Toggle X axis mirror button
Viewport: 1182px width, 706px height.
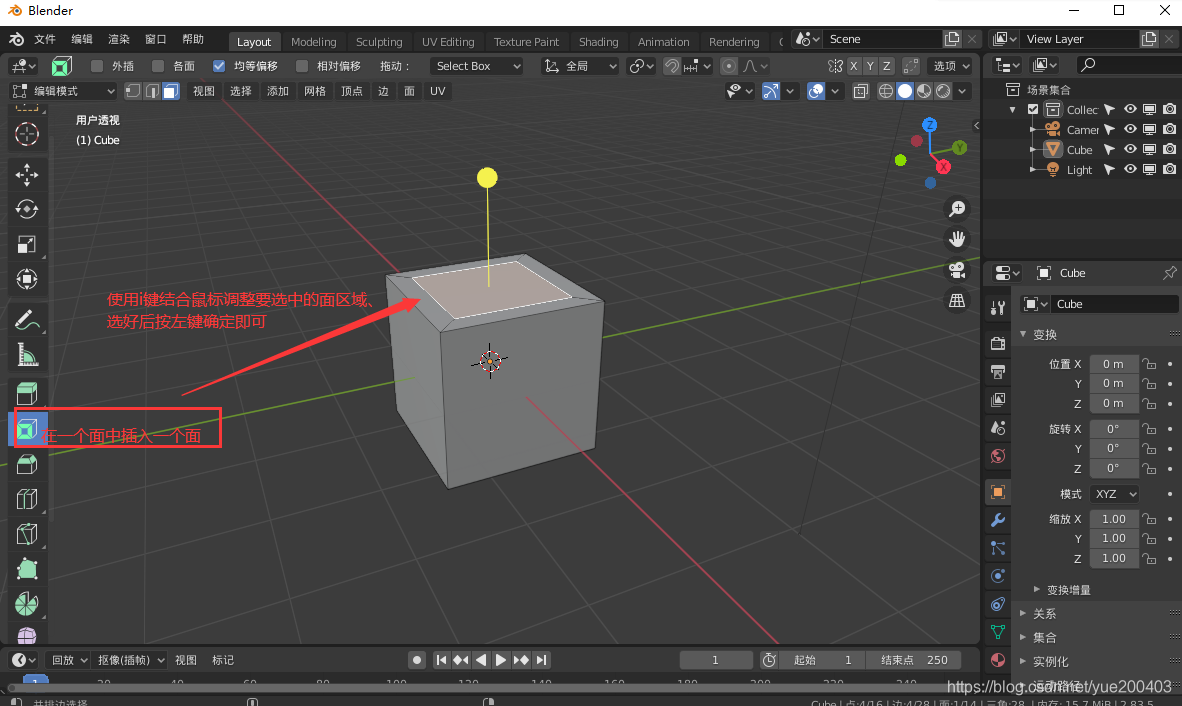[853, 66]
